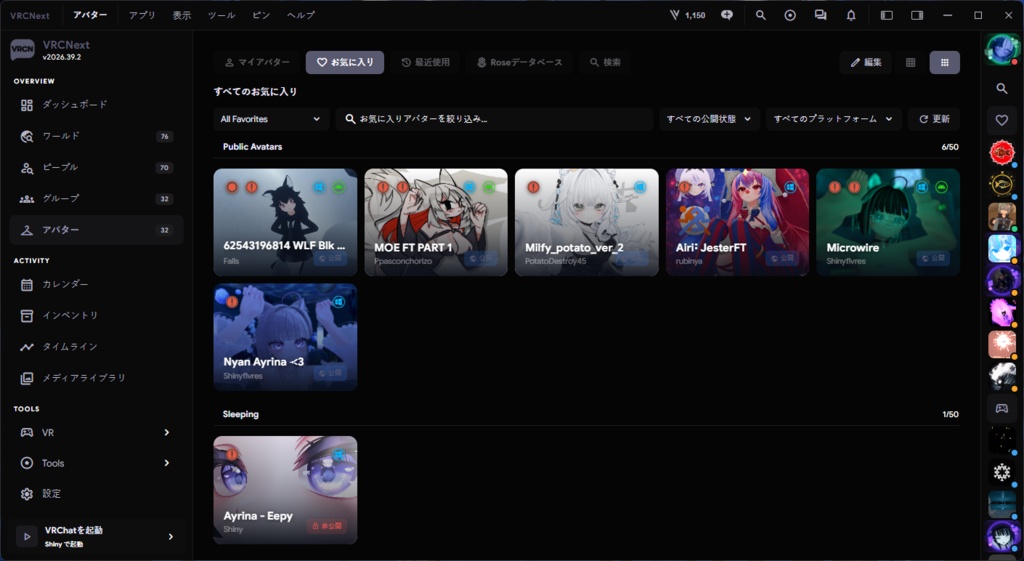Click 非公開 badge on Ayrina - Eepy card
The width and height of the screenshot is (1024, 561).
coord(328,526)
